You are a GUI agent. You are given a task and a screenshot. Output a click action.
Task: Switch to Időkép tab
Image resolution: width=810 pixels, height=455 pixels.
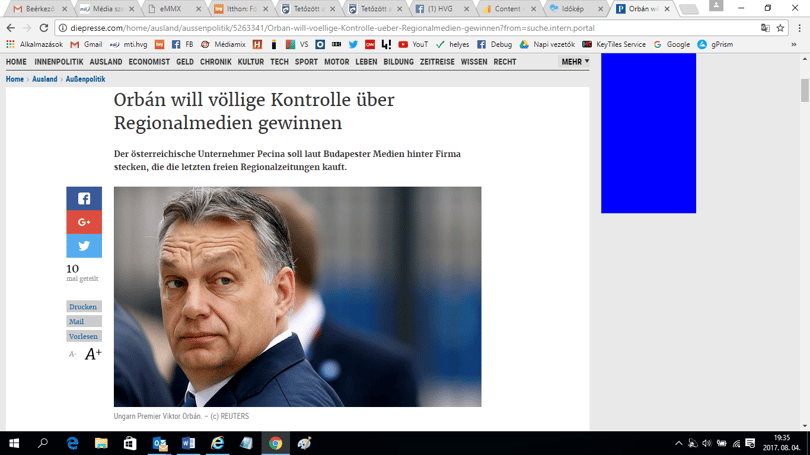[x=577, y=9]
